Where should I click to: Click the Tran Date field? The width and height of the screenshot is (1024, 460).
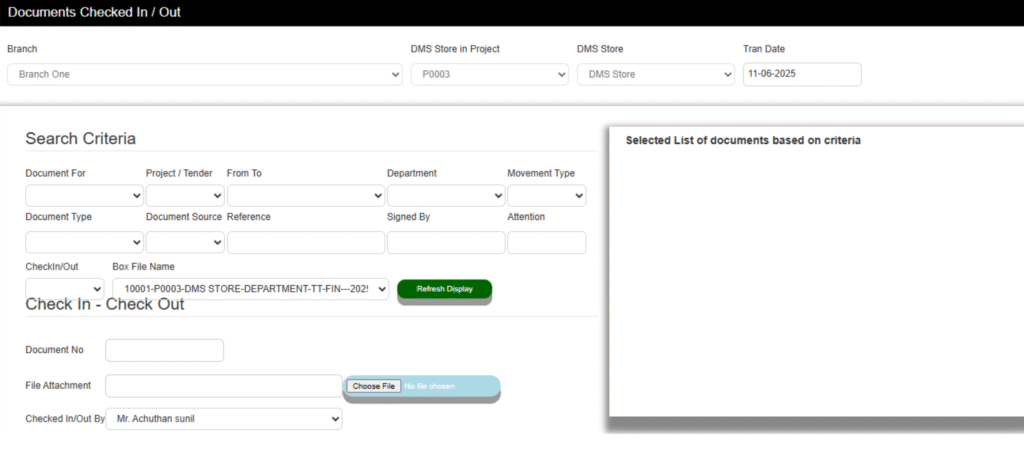(x=801, y=75)
